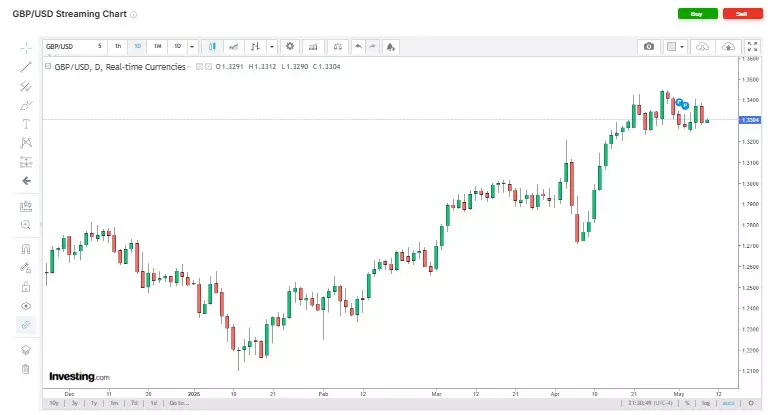
Task: Open the indicators menu
Action: click(313, 47)
